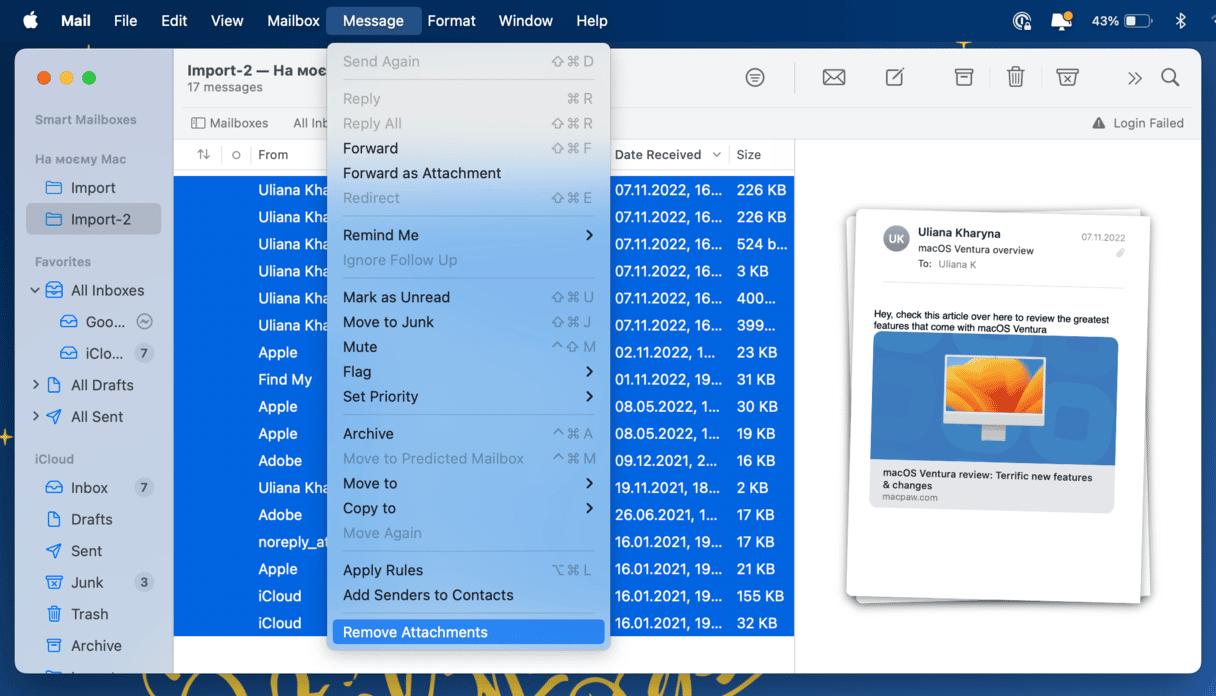Click the 31 KB size cell
This screenshot has height=696, width=1216.
[x=757, y=380]
